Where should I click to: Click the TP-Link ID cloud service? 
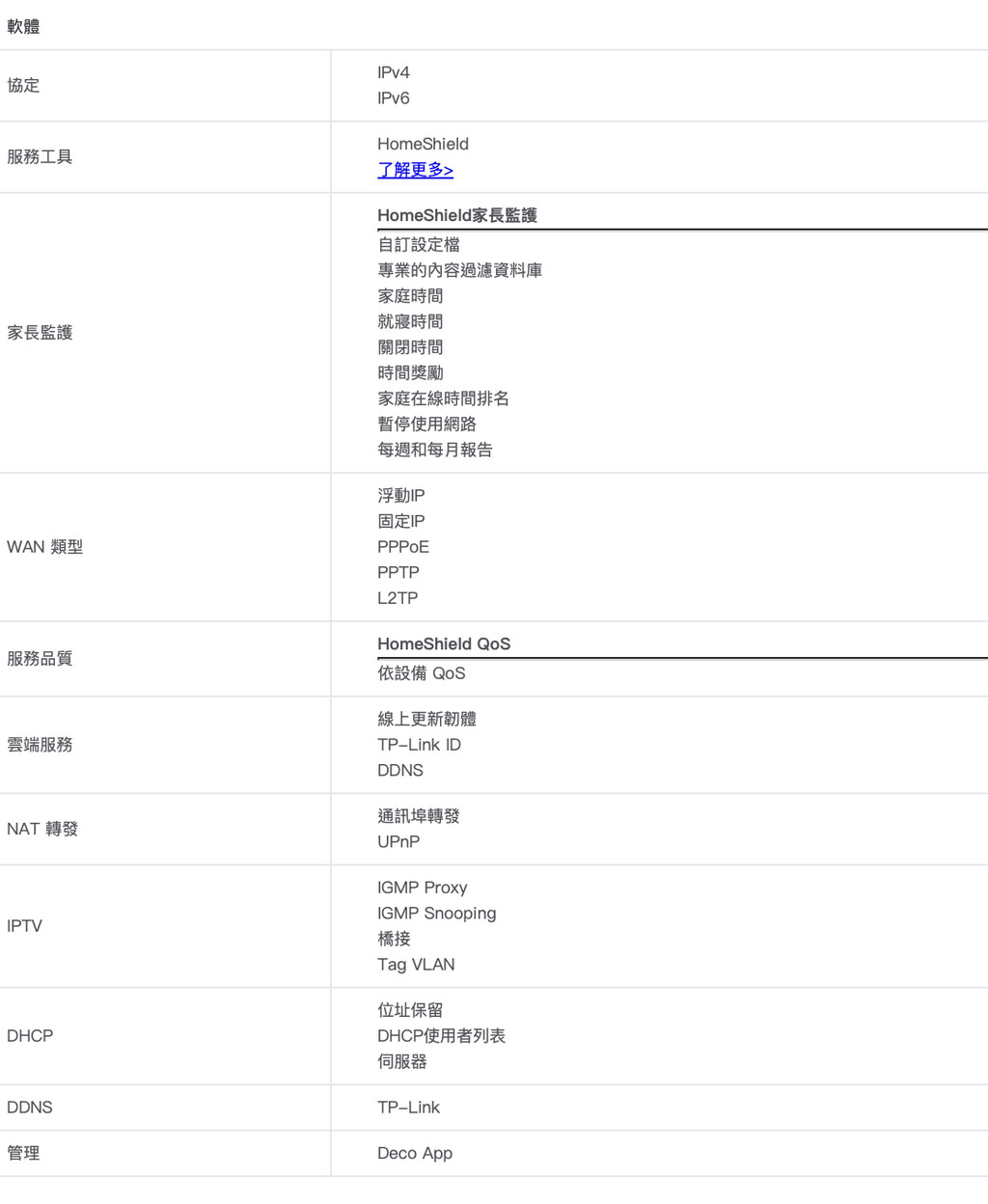click(x=419, y=745)
